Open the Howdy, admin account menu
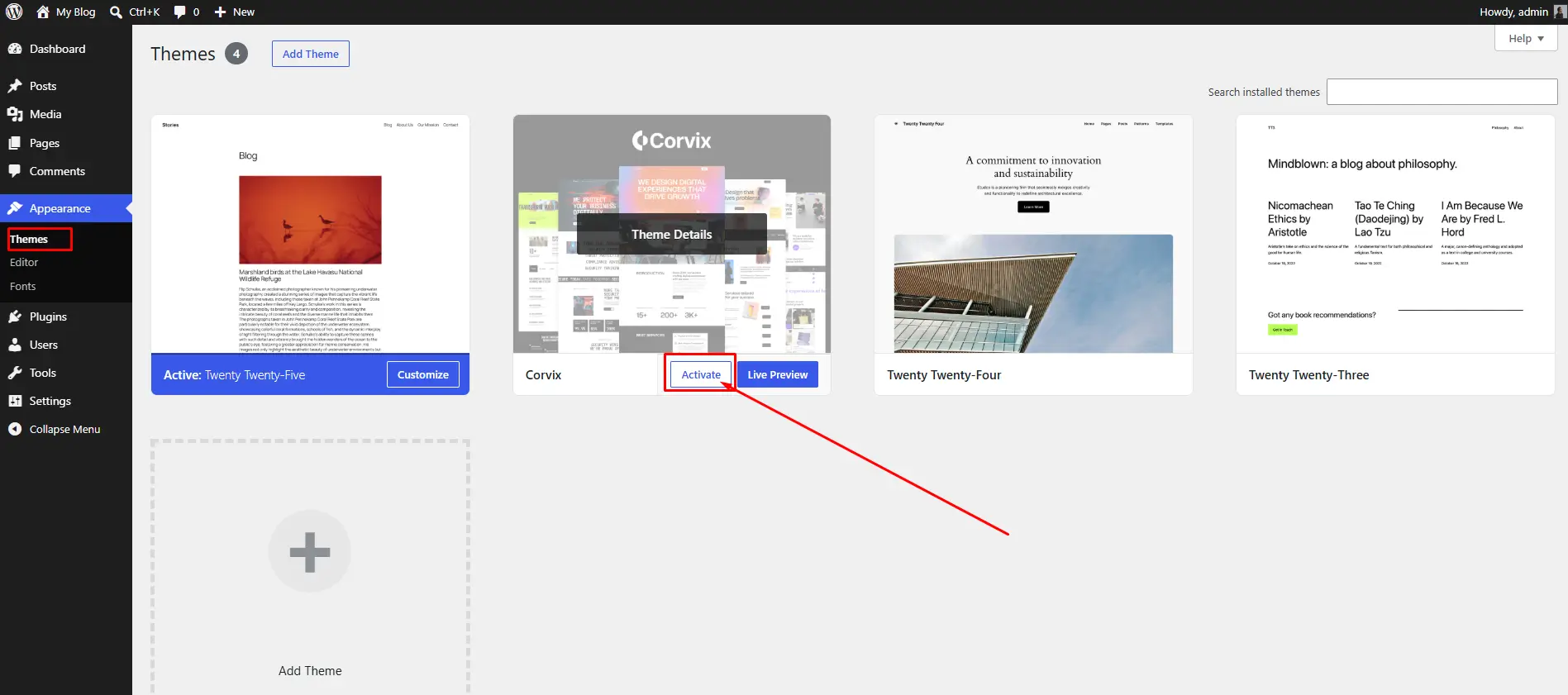This screenshot has height=695, width=1568. [x=1523, y=12]
